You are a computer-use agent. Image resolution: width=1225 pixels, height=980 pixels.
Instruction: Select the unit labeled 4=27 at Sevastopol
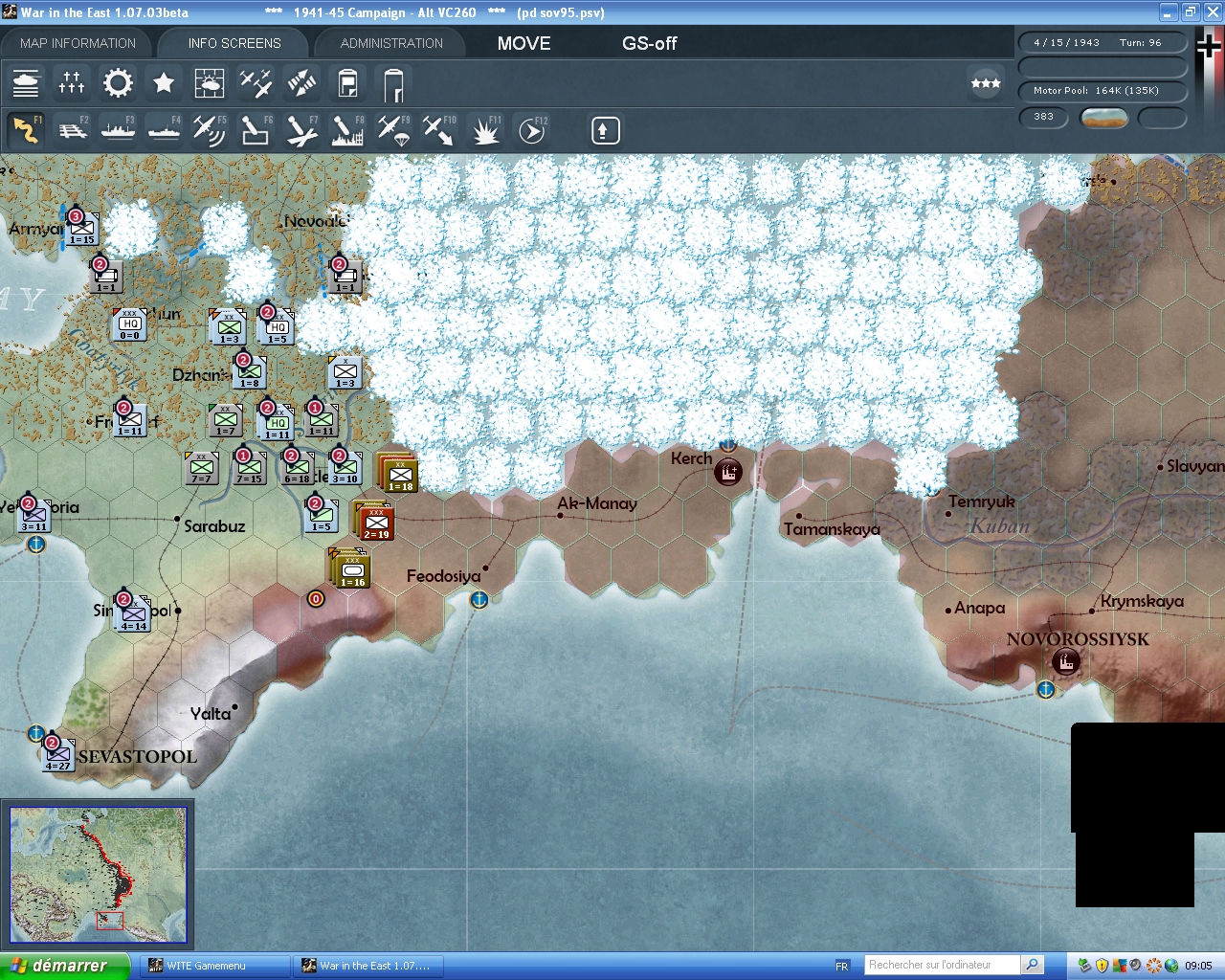click(x=57, y=755)
